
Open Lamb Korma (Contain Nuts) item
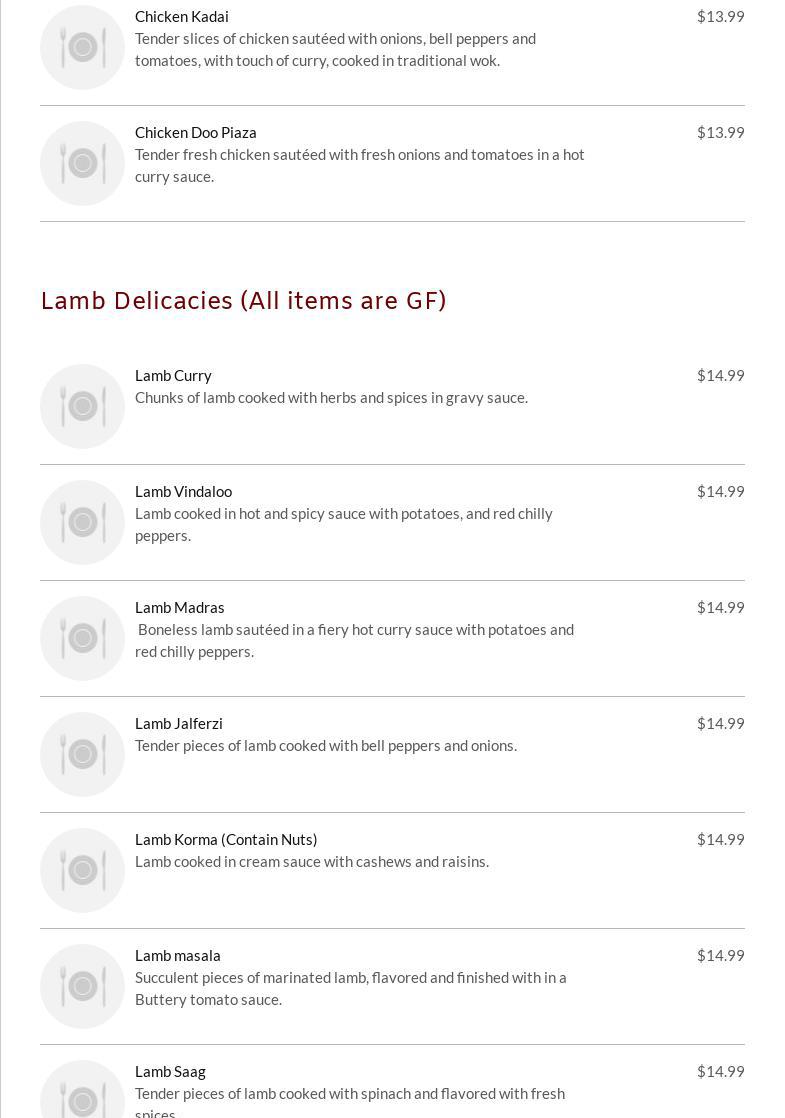coord(226,839)
